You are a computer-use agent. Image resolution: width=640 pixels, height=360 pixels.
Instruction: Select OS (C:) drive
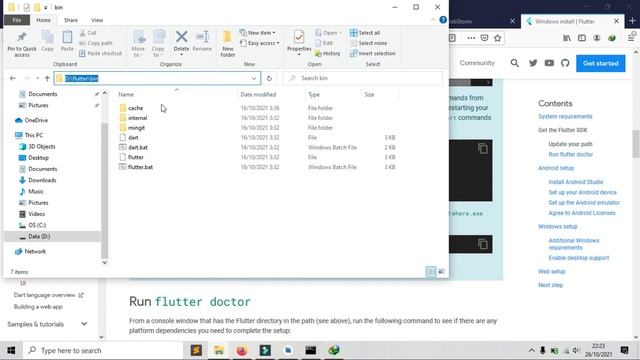pyautogui.click(x=37, y=225)
